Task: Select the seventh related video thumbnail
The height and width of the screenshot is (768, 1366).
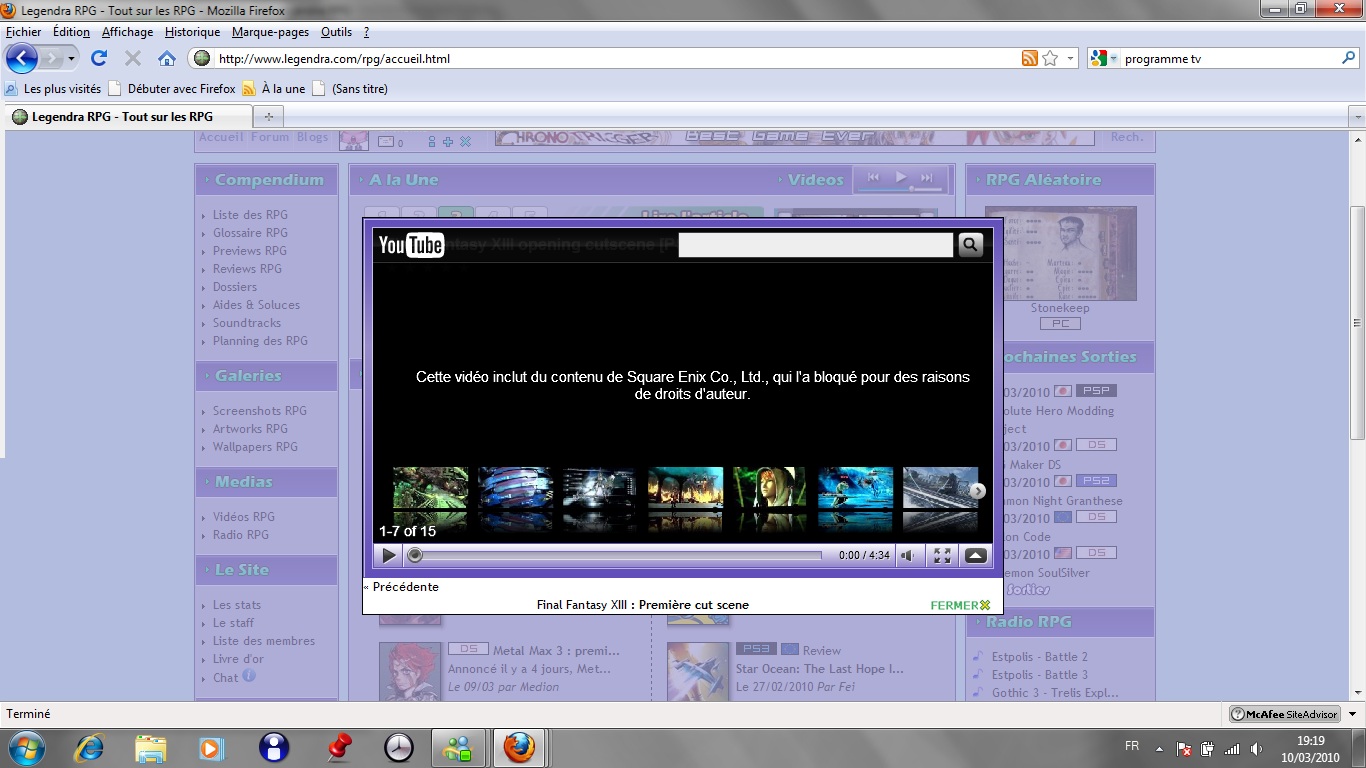Action: click(x=940, y=489)
